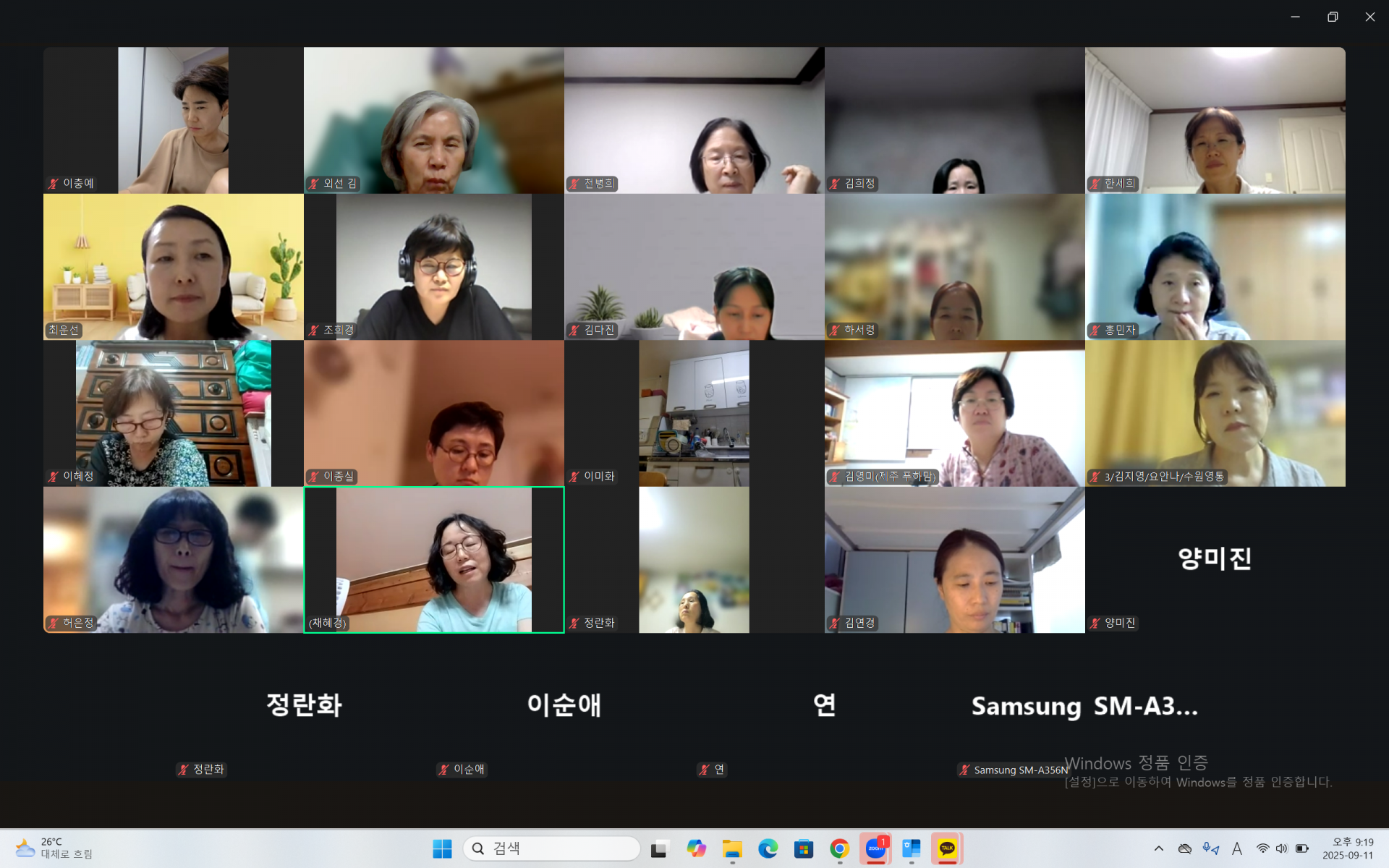1389x868 pixels.
Task: Click the 양미진 name-only participant tile
Action: pos(1215,559)
